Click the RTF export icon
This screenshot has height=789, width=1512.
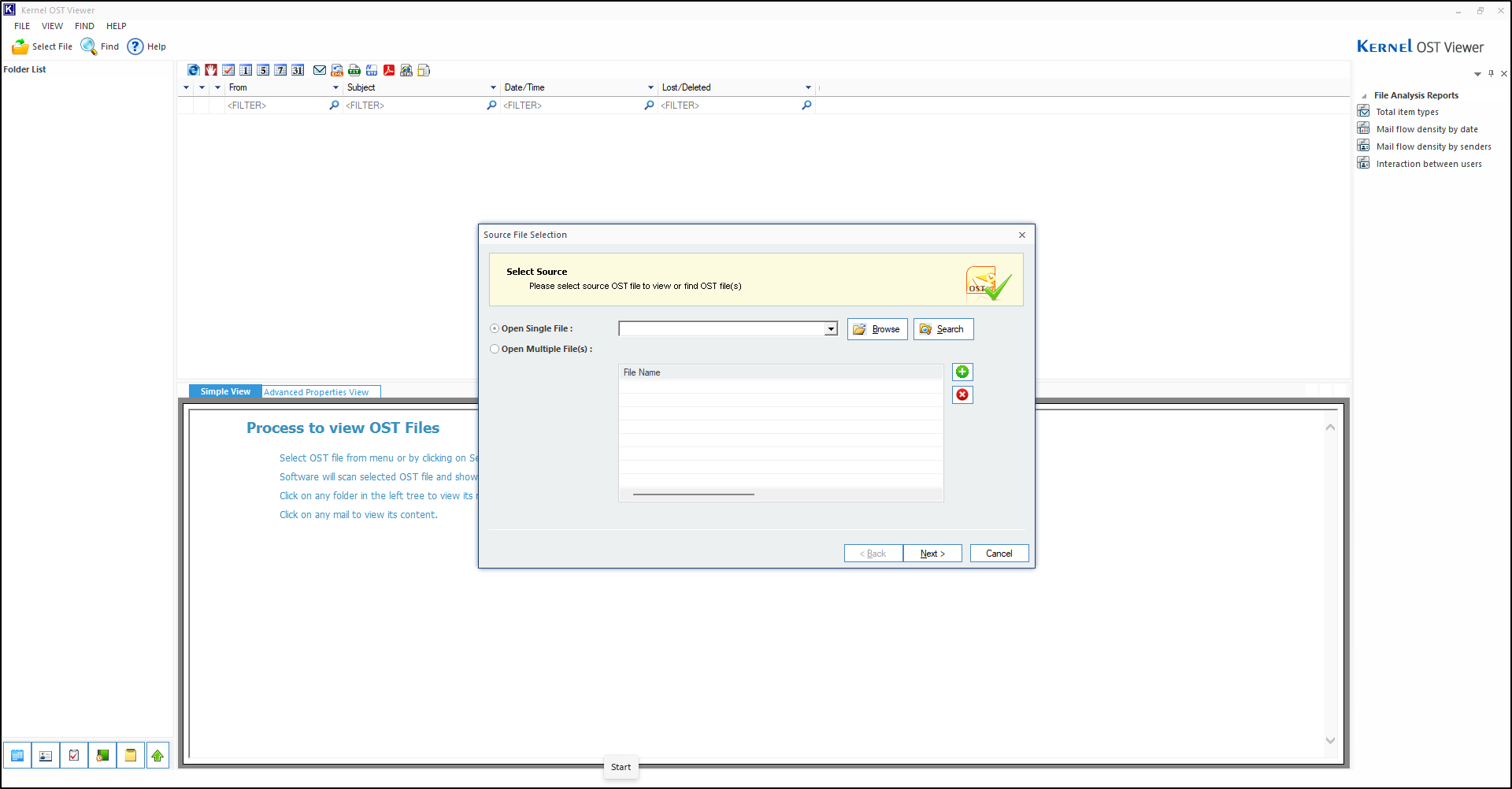pos(372,70)
